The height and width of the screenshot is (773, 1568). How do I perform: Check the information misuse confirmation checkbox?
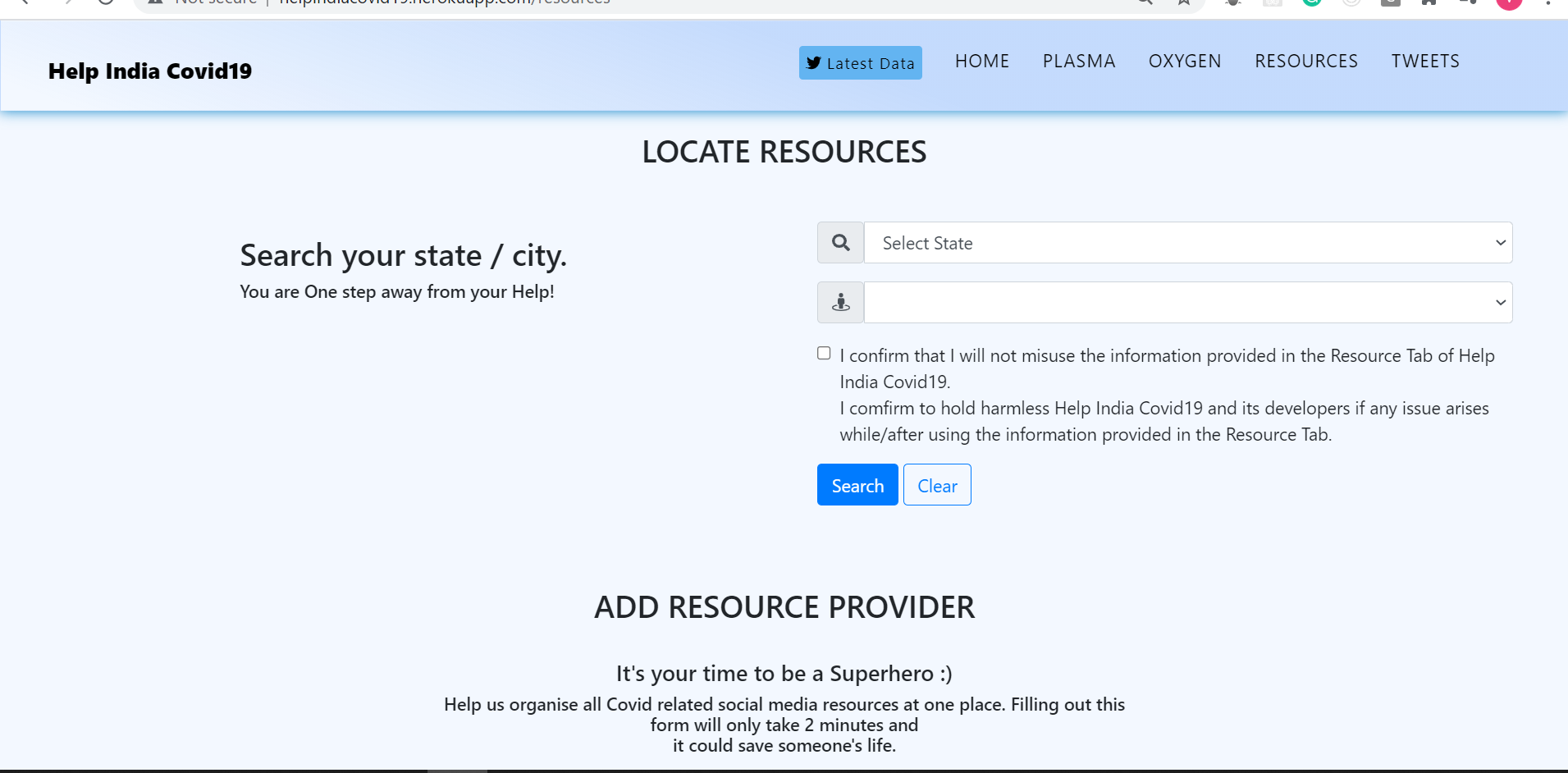(823, 352)
